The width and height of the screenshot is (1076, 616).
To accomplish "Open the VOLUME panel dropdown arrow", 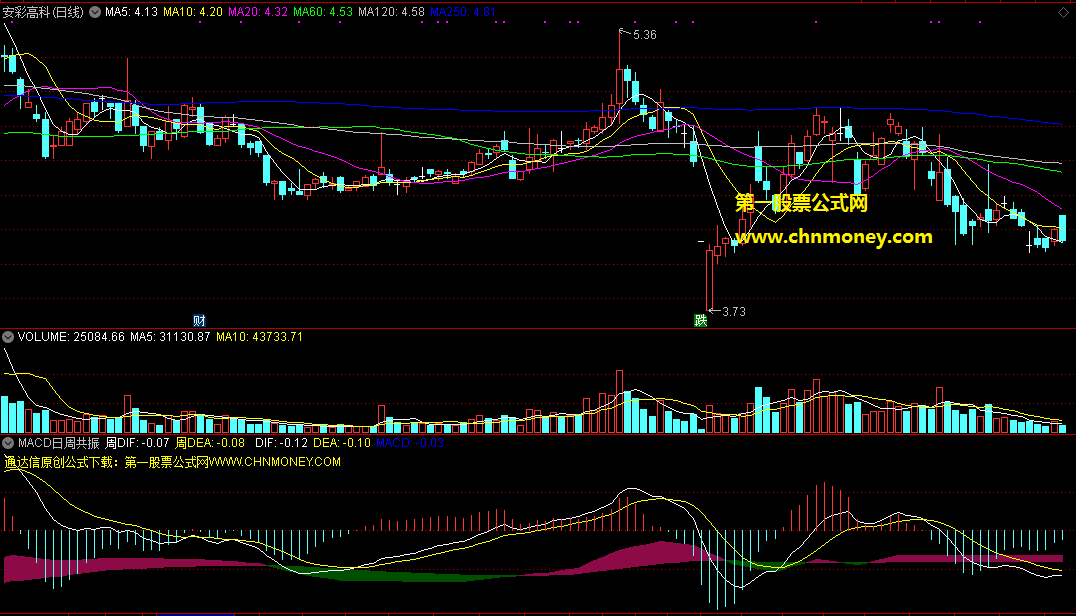I will click(x=8, y=337).
